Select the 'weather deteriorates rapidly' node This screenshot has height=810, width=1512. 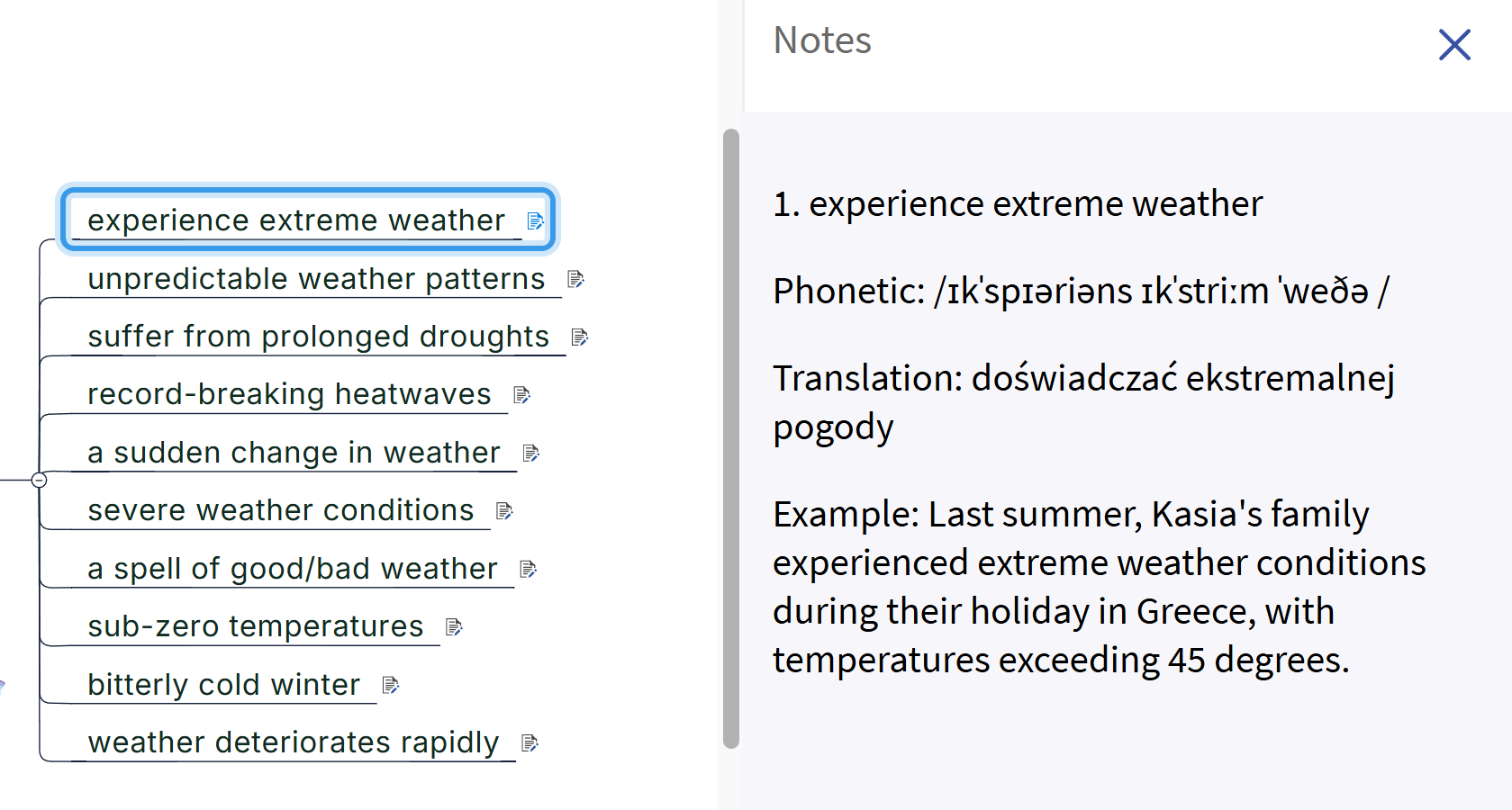[x=293, y=742]
